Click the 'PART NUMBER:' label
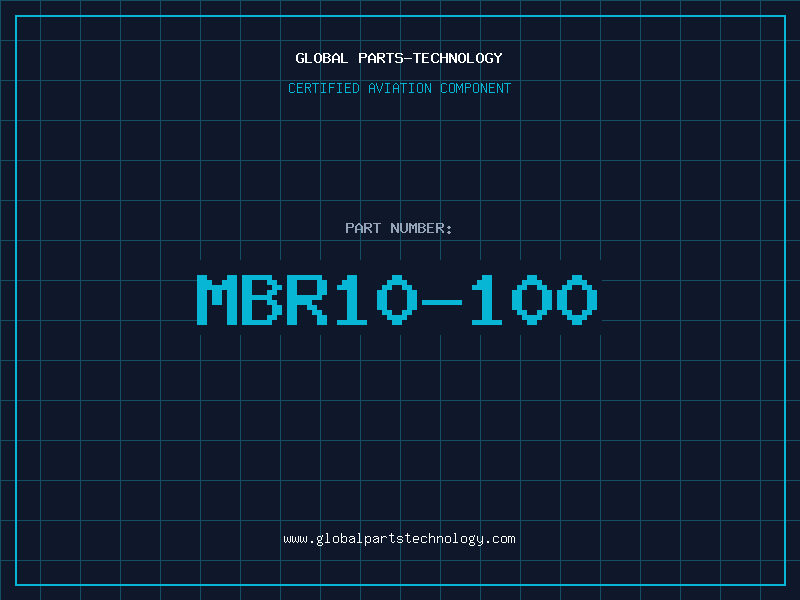This screenshot has width=800, height=600. 399,228
